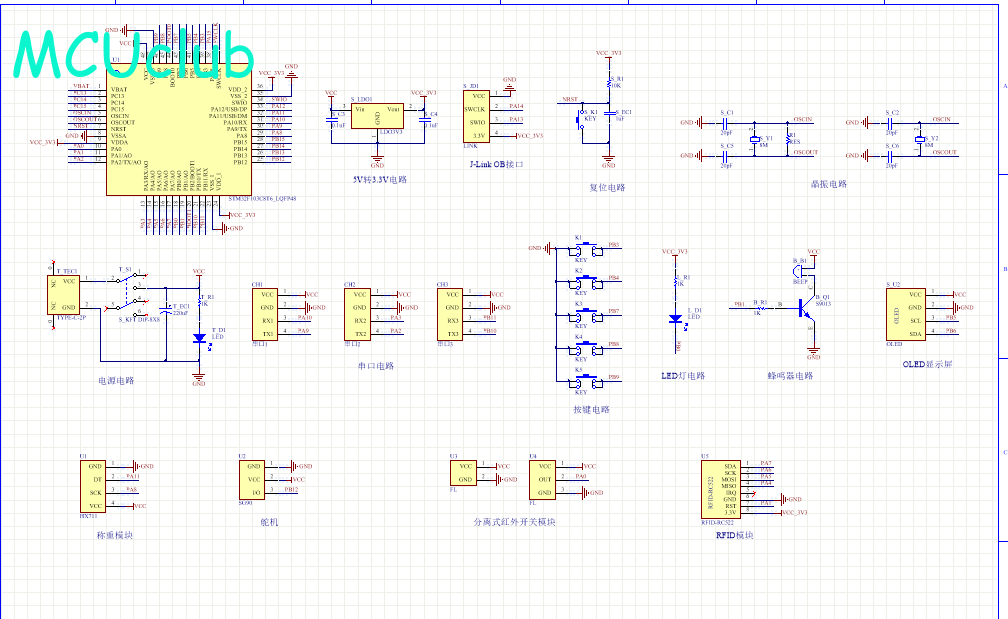Select the T_TEC1 TYPE-C-2P connector
The height and width of the screenshot is (619, 1008).
click(64, 294)
